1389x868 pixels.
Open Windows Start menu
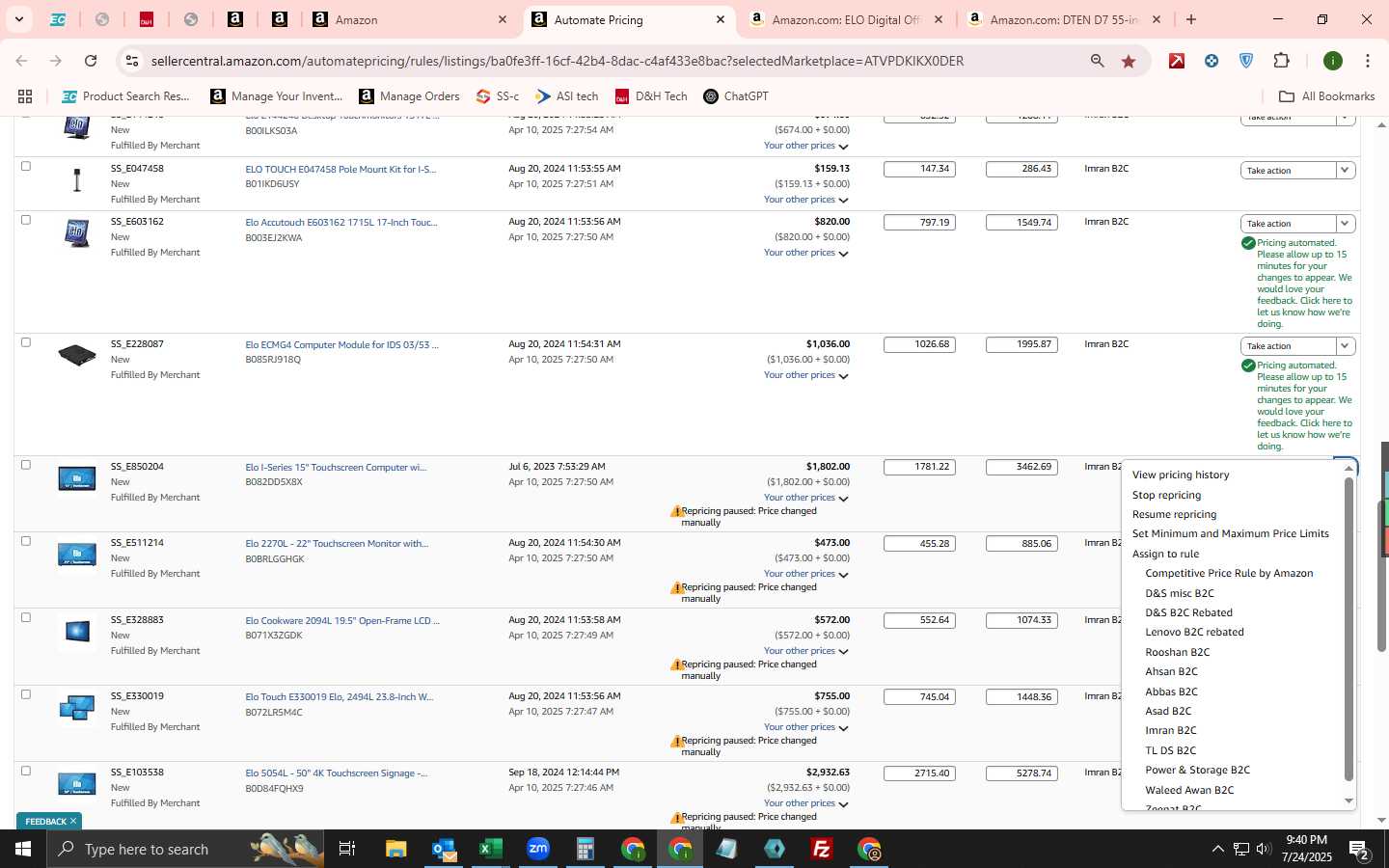coord(22,849)
